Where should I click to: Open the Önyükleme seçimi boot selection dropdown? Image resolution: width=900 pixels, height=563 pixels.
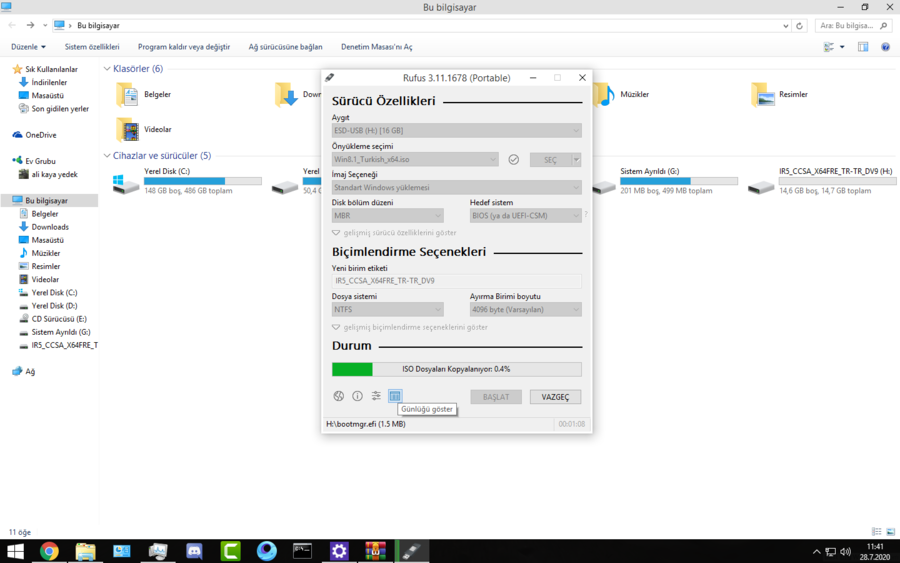pos(414,160)
